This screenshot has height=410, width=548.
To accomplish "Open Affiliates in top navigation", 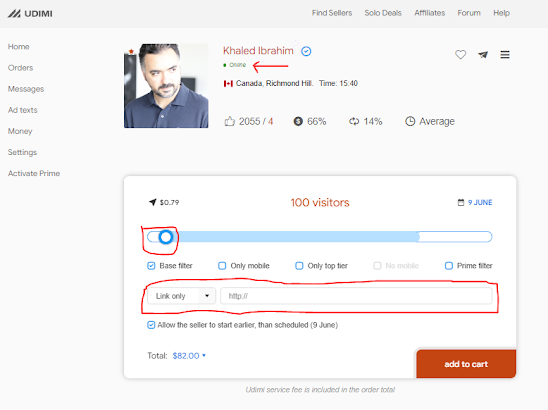I will pyautogui.click(x=430, y=13).
